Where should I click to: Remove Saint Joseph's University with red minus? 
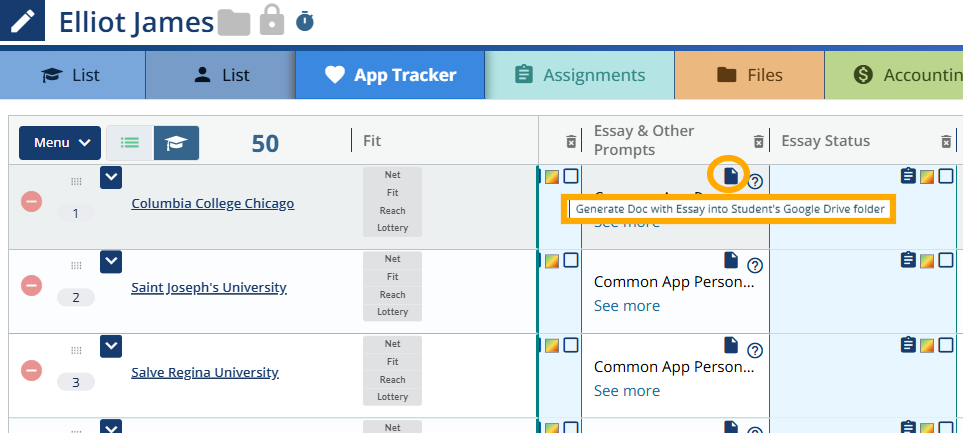click(31, 285)
